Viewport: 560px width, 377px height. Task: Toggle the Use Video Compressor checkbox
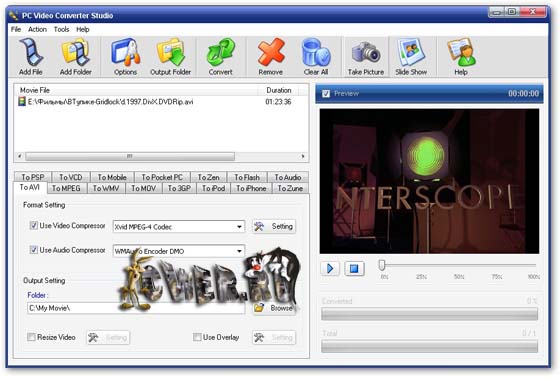click(34, 225)
